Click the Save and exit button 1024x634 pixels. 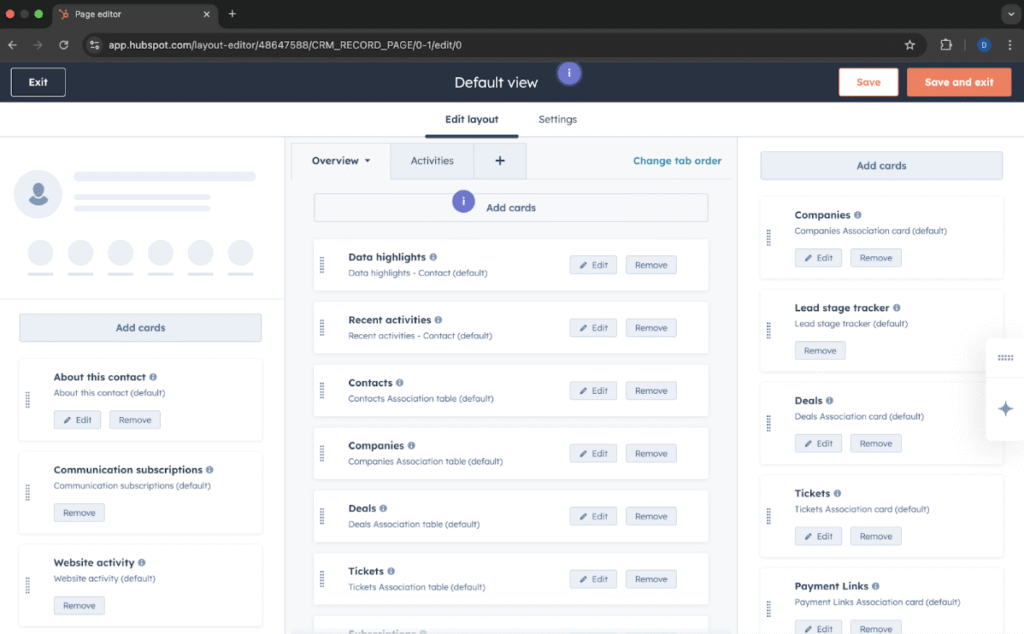tap(958, 82)
